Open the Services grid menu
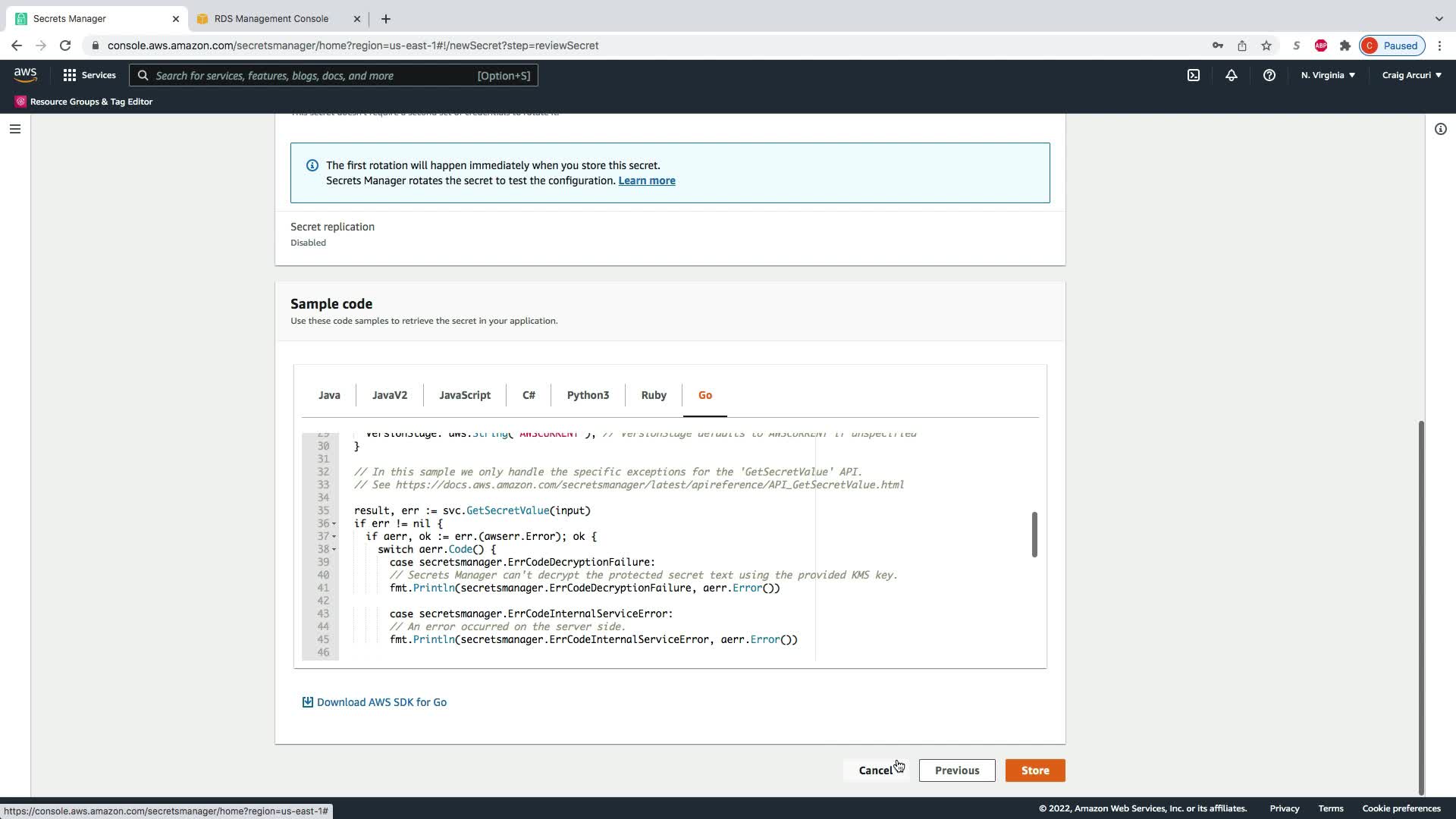This screenshot has height=819, width=1456. (89, 75)
